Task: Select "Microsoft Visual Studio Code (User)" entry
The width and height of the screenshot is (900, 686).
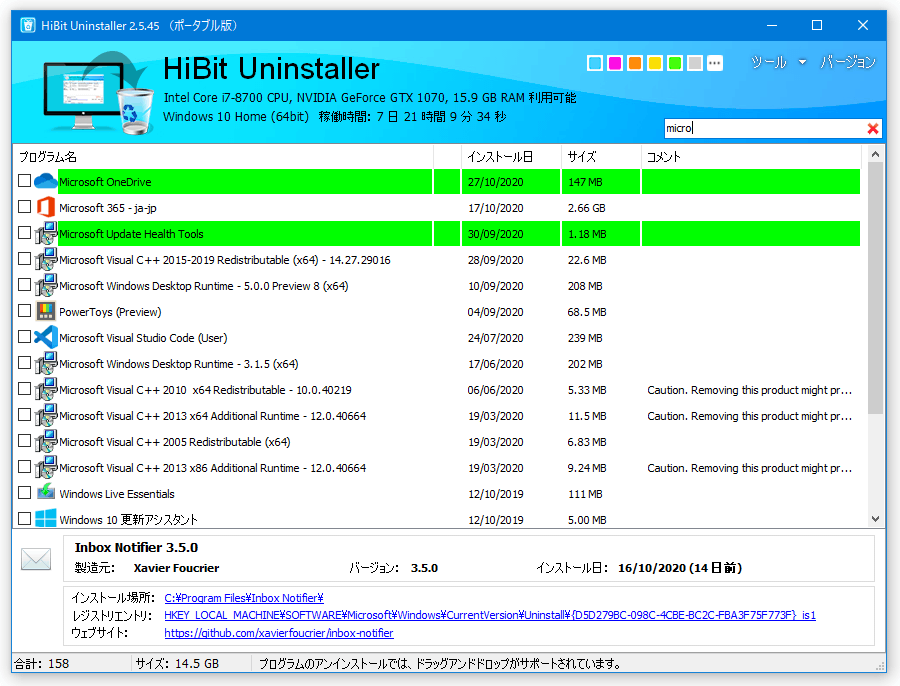Action: click(x=143, y=338)
